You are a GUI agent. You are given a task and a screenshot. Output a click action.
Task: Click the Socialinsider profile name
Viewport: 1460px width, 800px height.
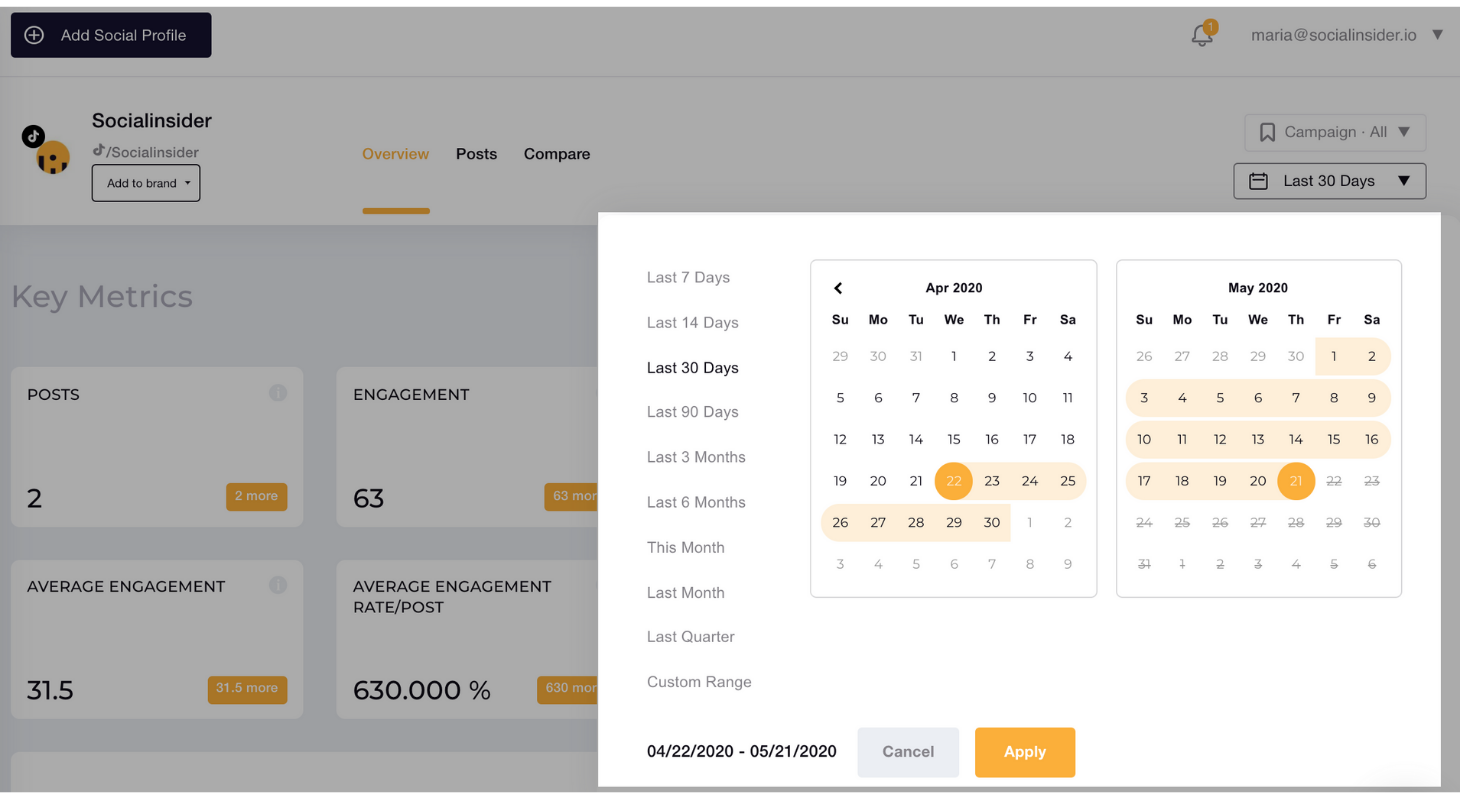pyautogui.click(x=152, y=121)
